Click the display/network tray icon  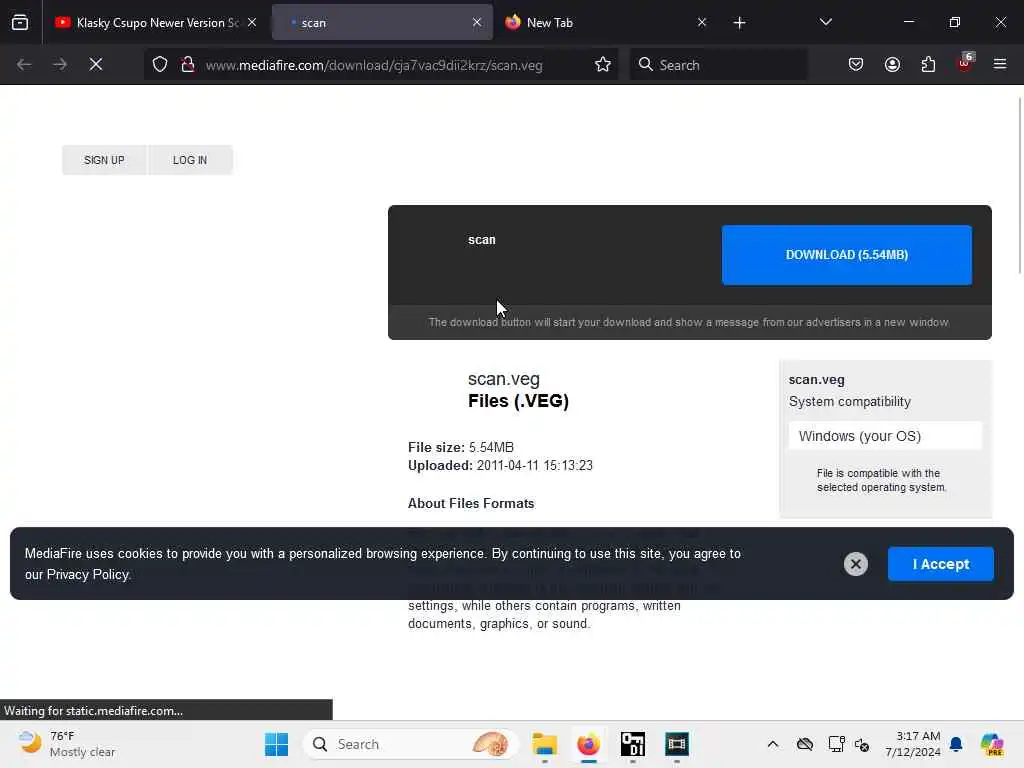(836, 744)
